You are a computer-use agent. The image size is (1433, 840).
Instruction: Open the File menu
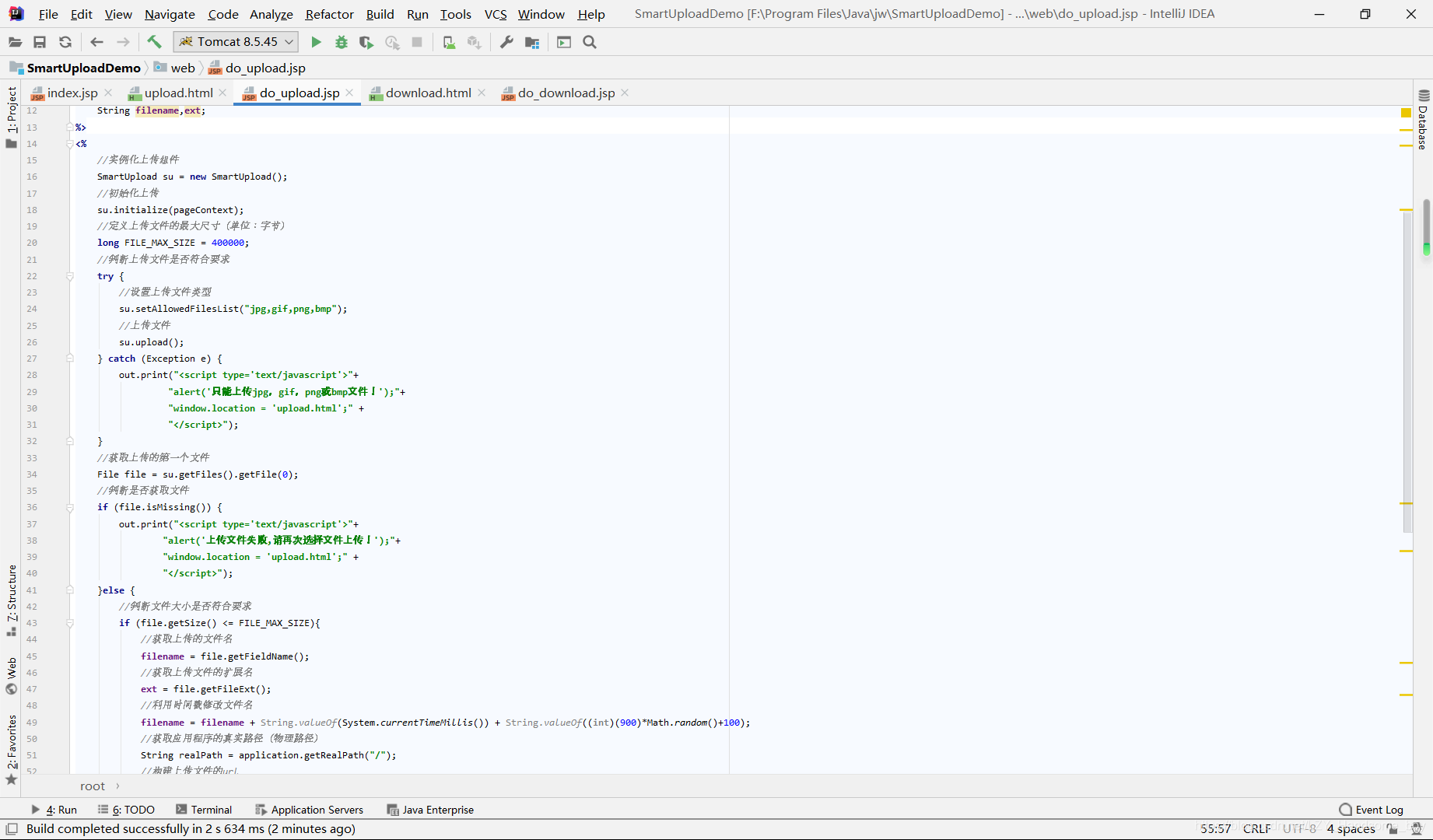[48, 14]
